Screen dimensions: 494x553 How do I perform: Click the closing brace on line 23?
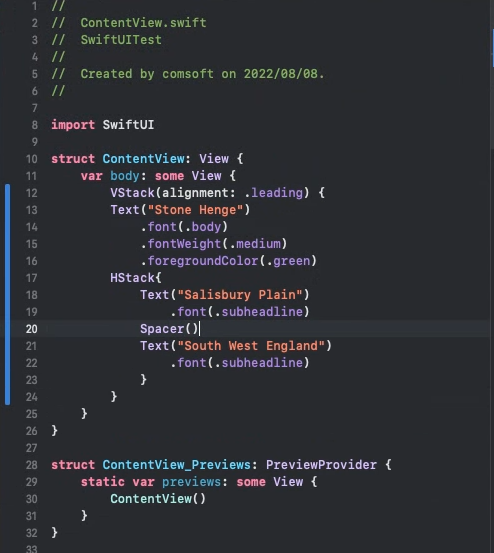144,380
